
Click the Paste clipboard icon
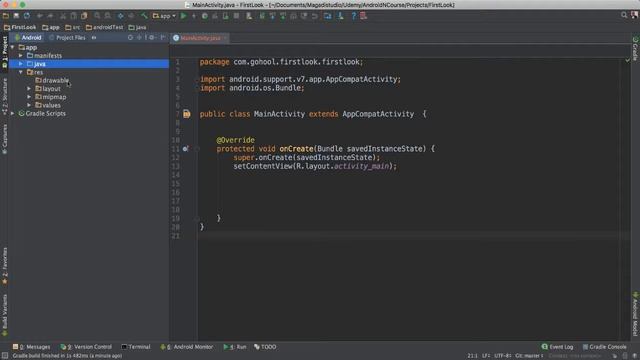[84, 16]
